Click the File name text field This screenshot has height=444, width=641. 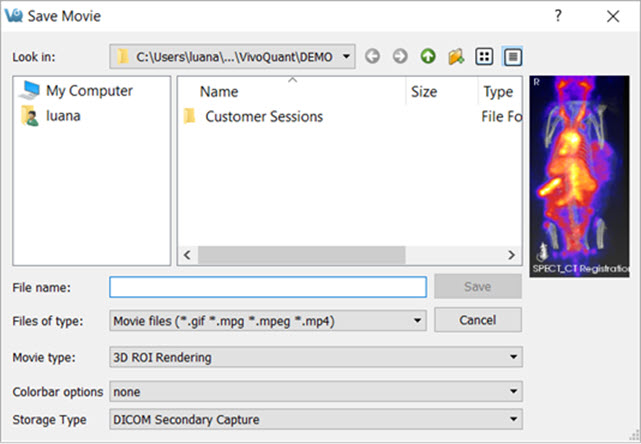pos(268,287)
